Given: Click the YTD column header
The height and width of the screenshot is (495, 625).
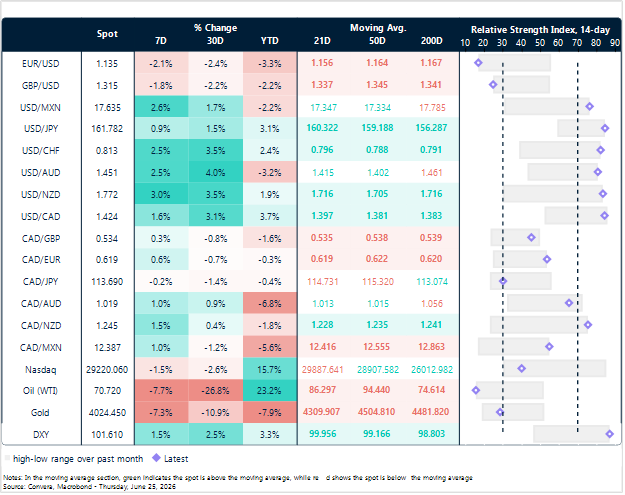Looking at the screenshot, I should tap(270, 41).
